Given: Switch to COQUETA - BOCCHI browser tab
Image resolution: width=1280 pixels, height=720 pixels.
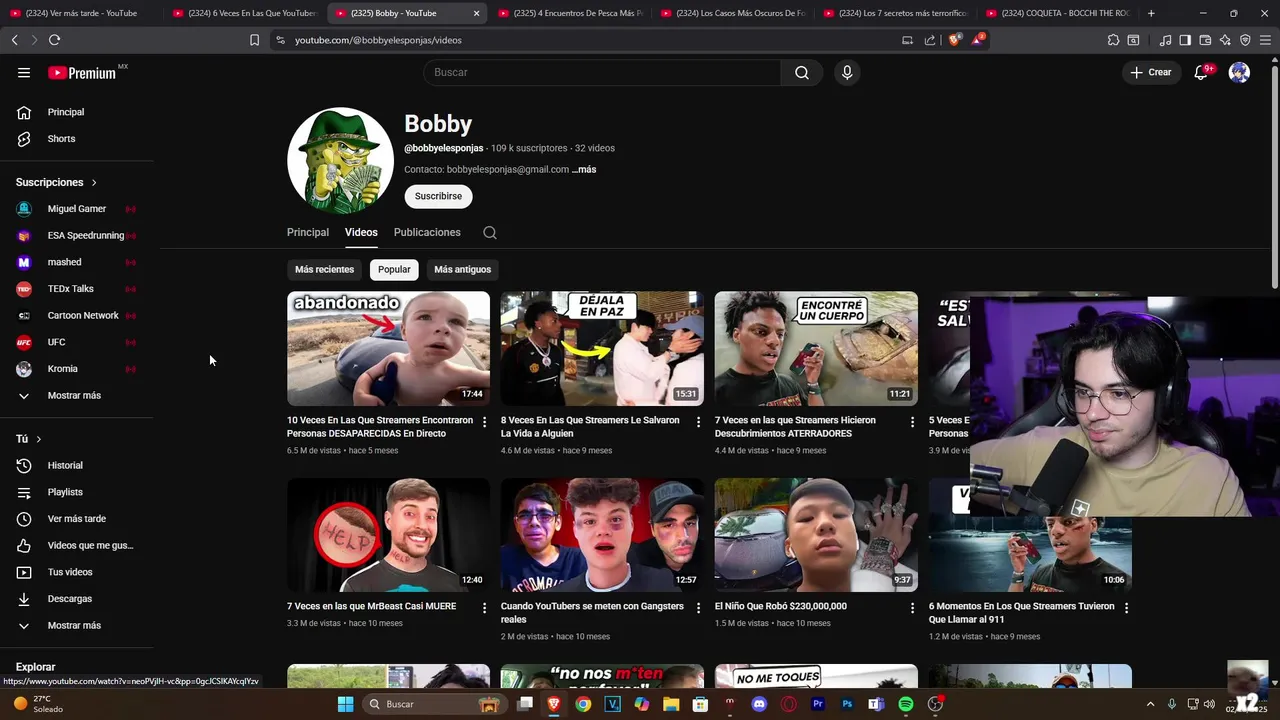Looking at the screenshot, I should coord(1058,13).
